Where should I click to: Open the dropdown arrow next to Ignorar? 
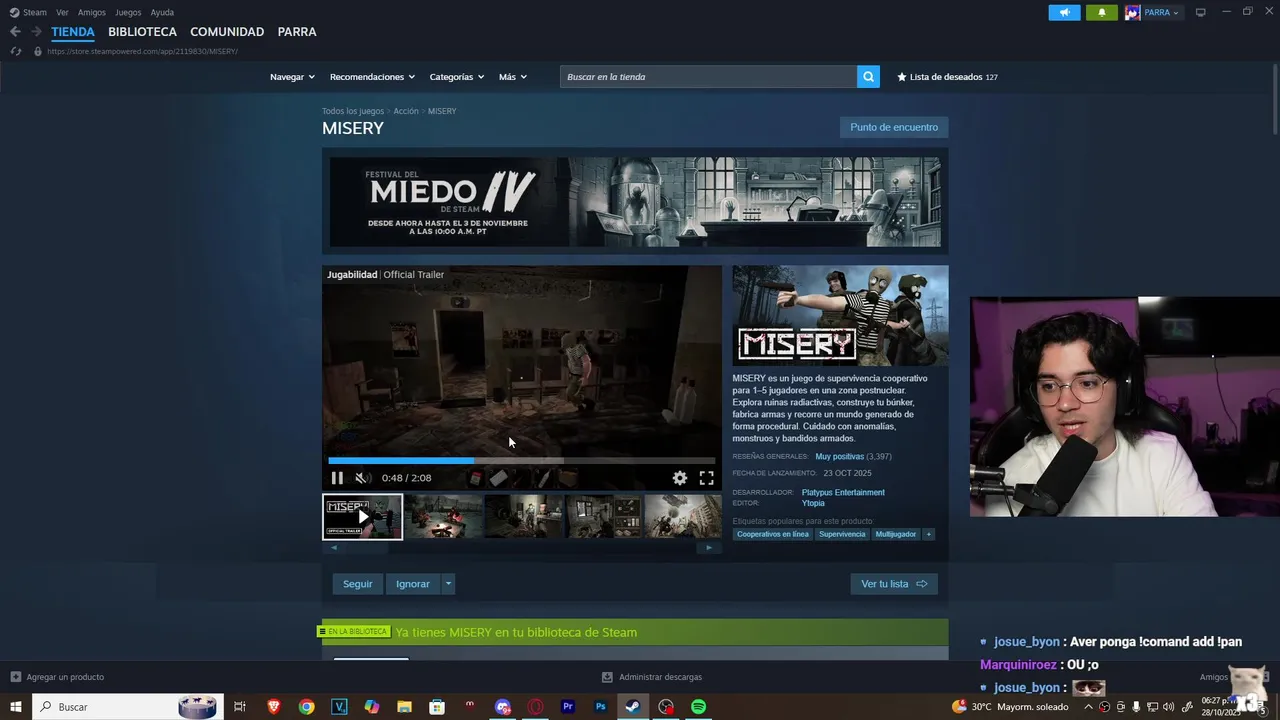tap(448, 584)
